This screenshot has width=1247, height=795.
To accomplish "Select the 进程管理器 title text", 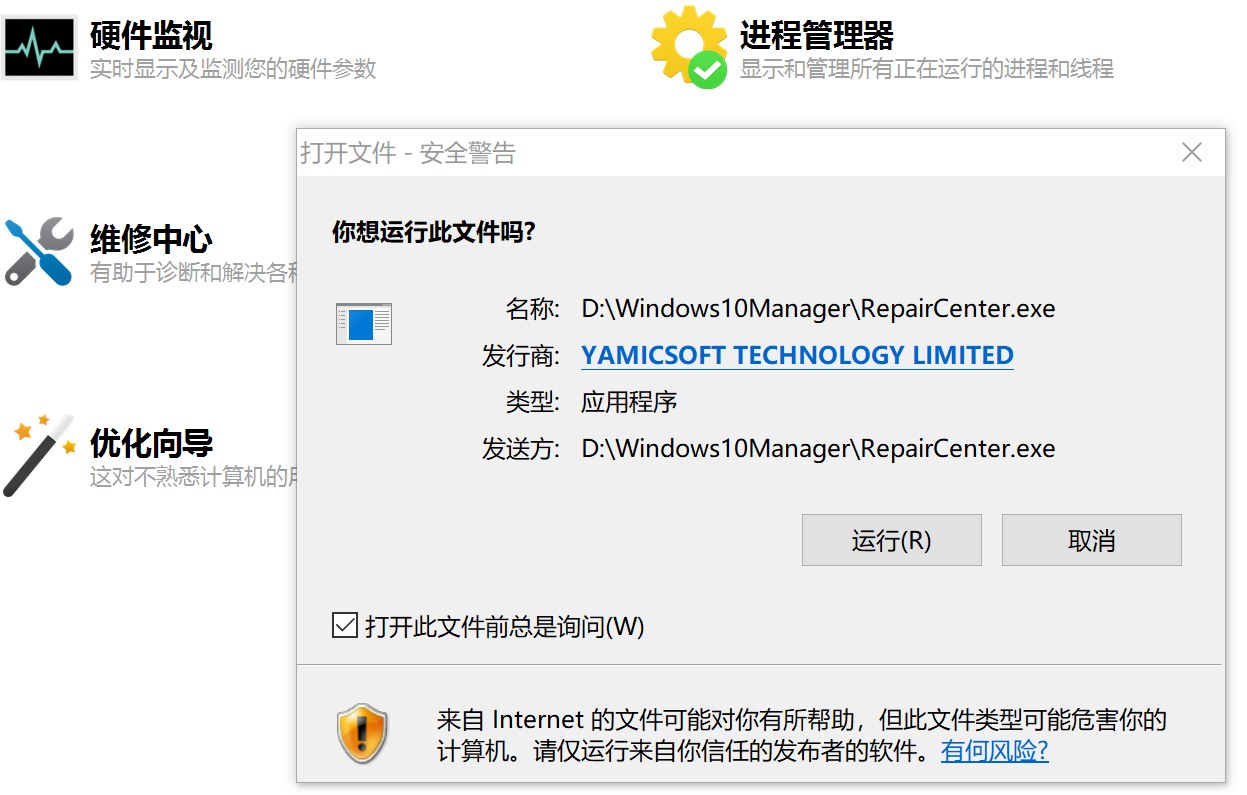I will pos(817,36).
